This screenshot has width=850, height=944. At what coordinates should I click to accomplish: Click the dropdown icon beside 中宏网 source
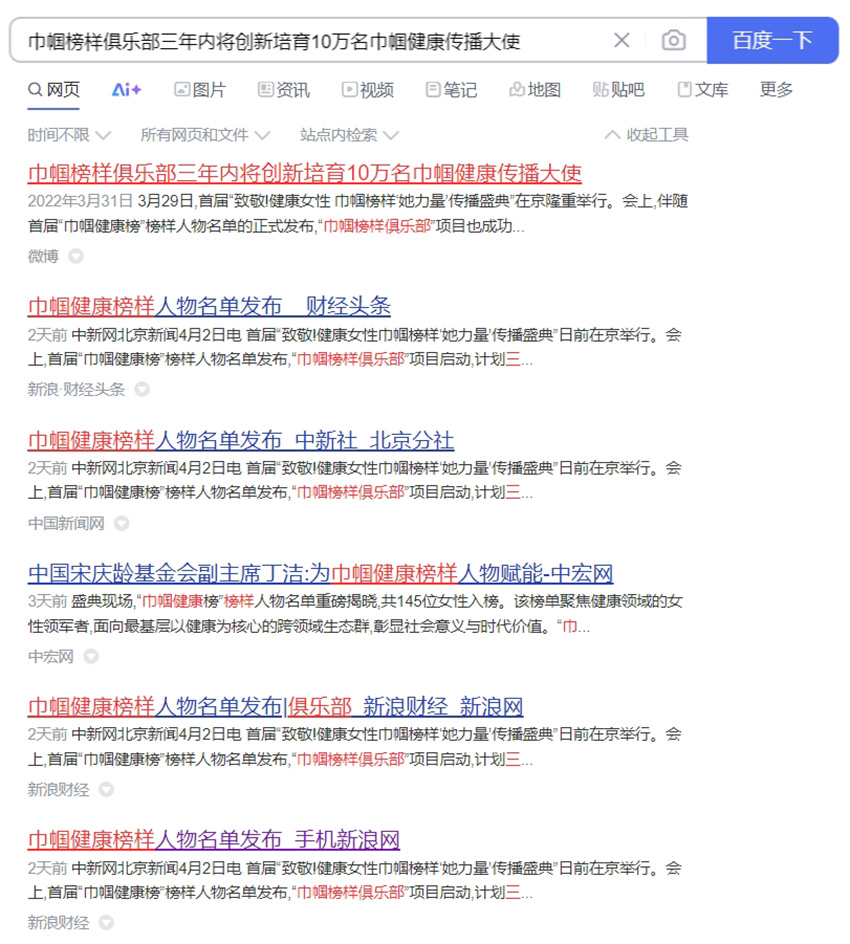[x=91, y=657]
